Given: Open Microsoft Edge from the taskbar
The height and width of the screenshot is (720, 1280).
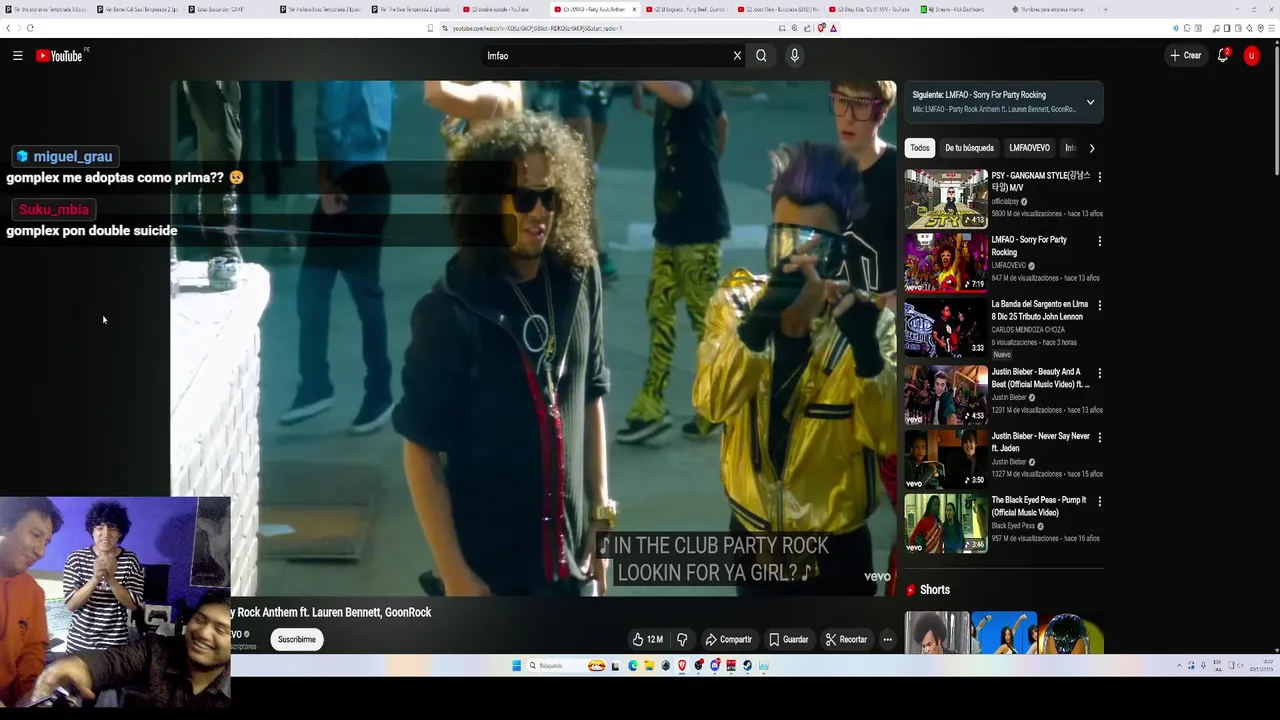Looking at the screenshot, I should pyautogui.click(x=632, y=666).
